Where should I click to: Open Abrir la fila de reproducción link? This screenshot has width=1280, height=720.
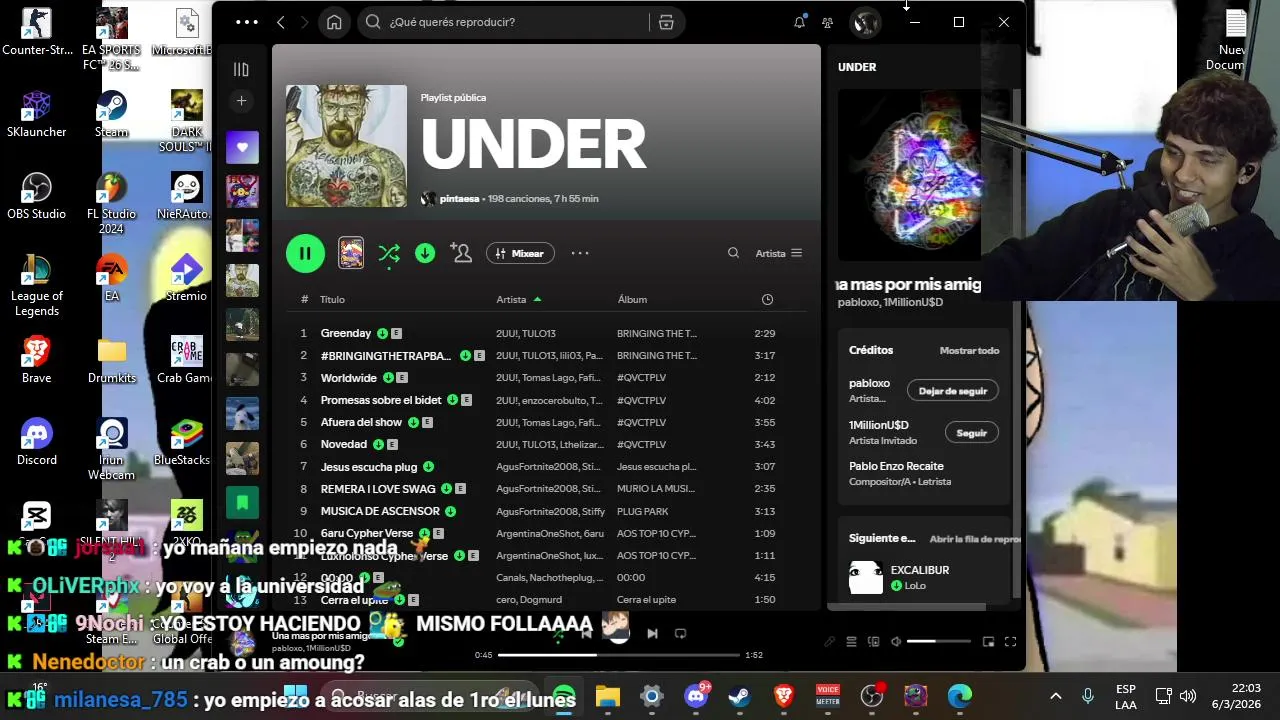975,539
